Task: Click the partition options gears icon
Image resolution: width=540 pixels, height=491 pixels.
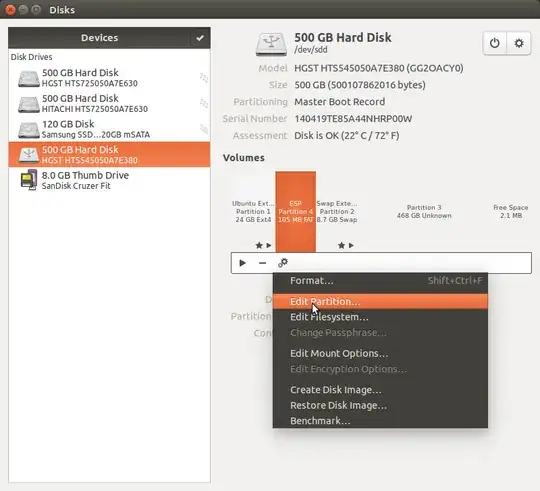Action: point(283,263)
